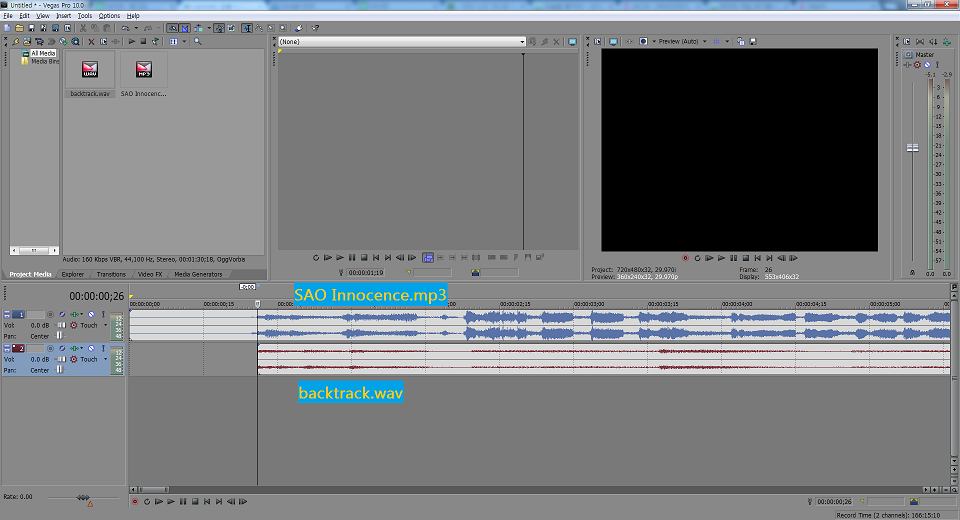960x520 pixels.
Task: Click the timeline horizontal scrollbar thumb
Action: pyautogui.click(x=154, y=489)
